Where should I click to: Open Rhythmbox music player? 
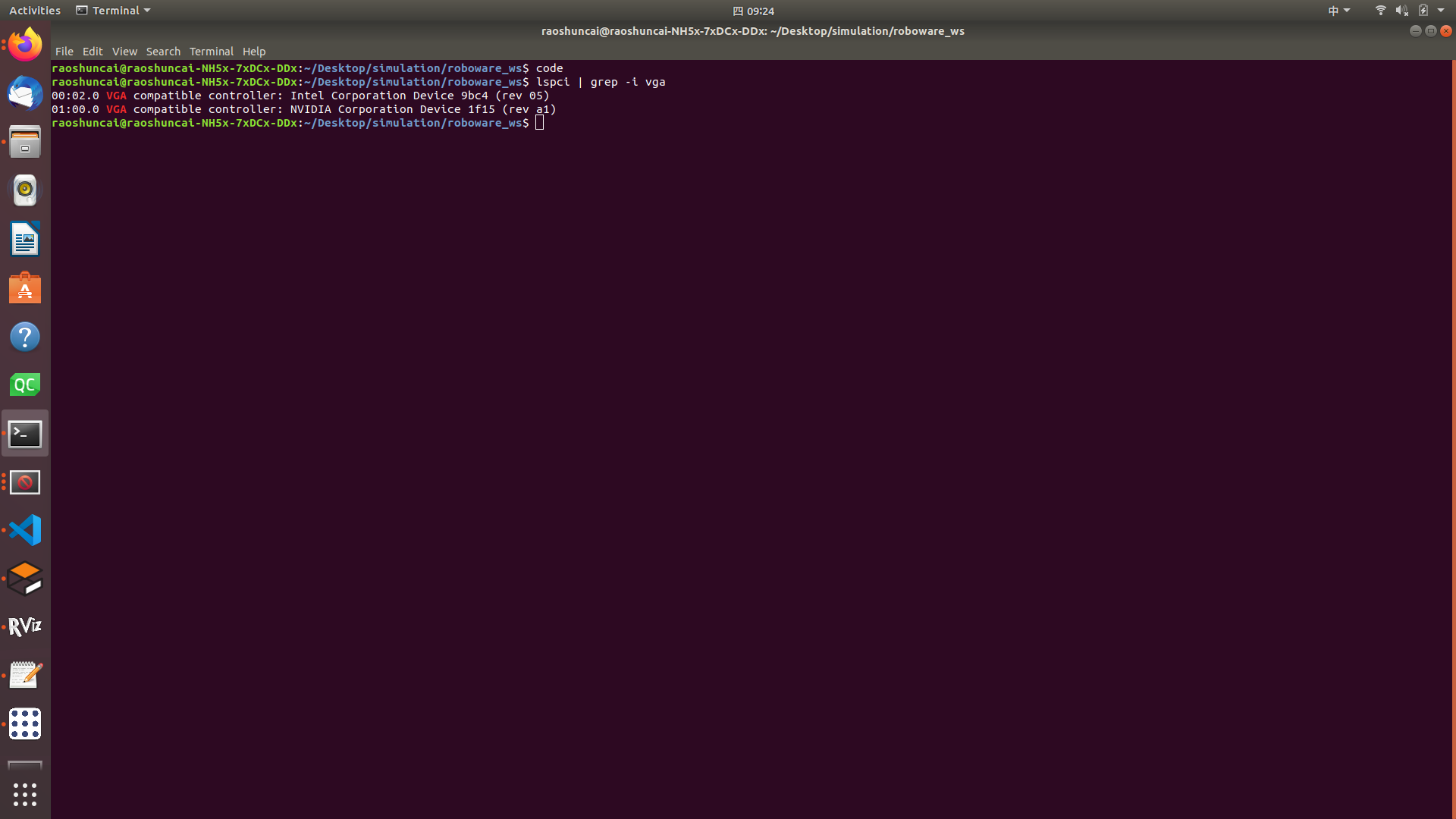[x=25, y=190]
